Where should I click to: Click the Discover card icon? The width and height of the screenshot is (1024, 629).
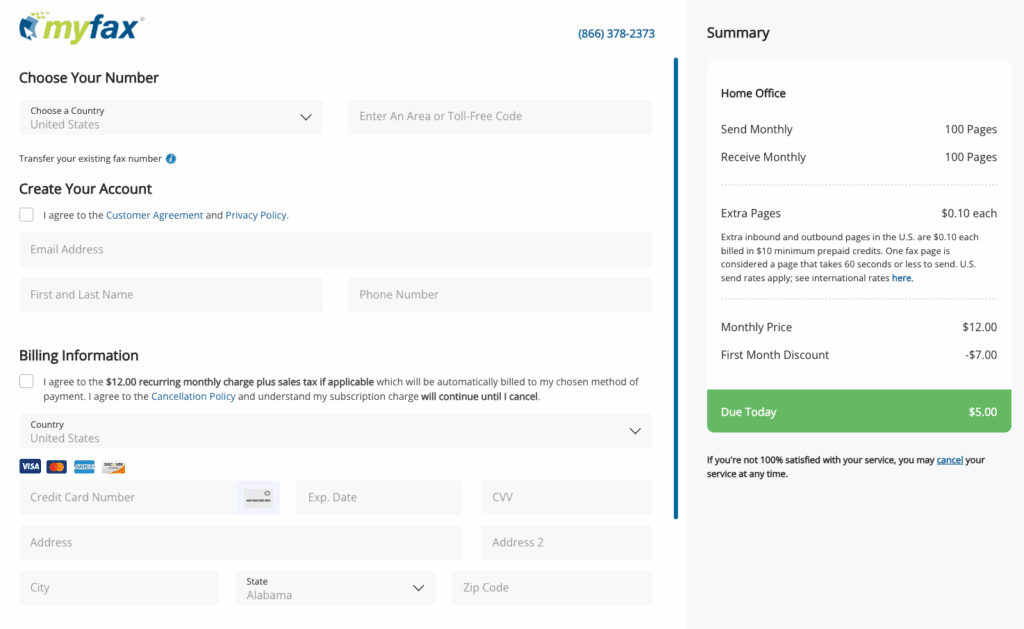(x=114, y=467)
